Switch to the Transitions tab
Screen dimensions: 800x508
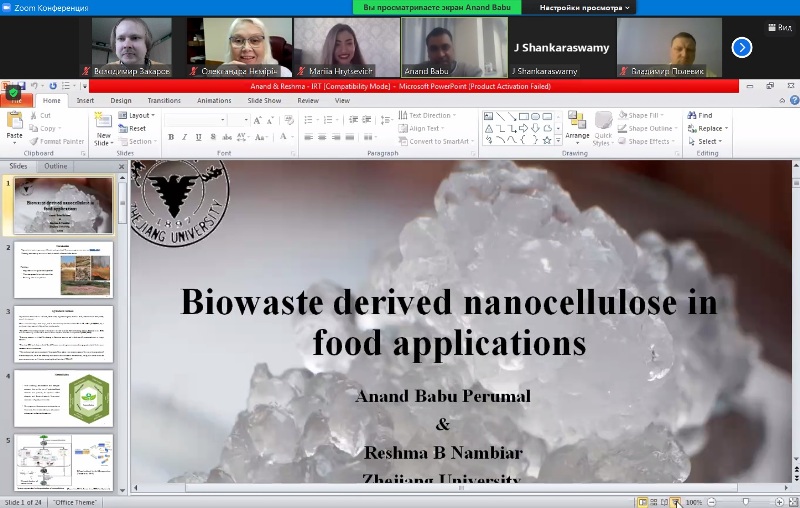(x=164, y=100)
